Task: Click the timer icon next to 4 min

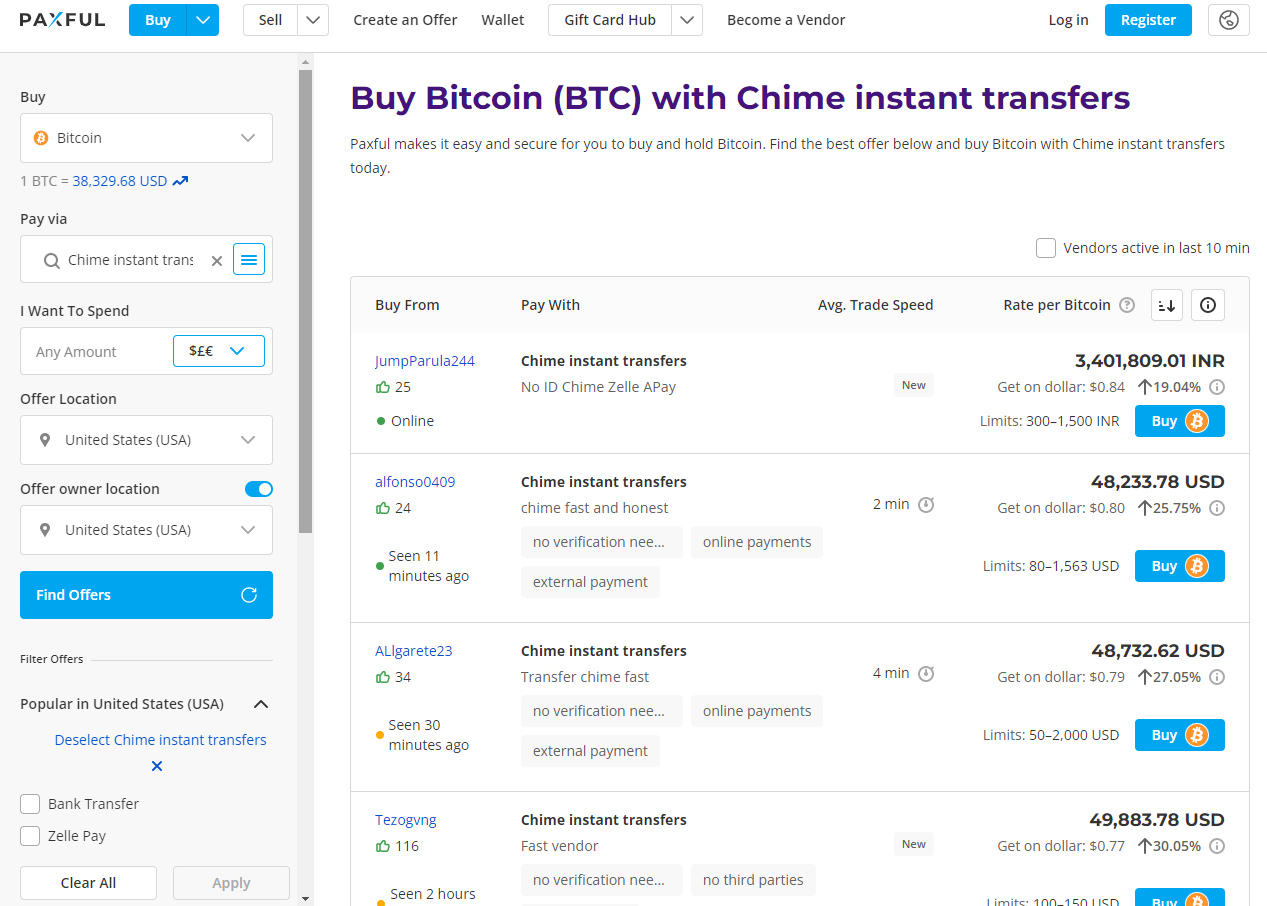Action: click(926, 673)
